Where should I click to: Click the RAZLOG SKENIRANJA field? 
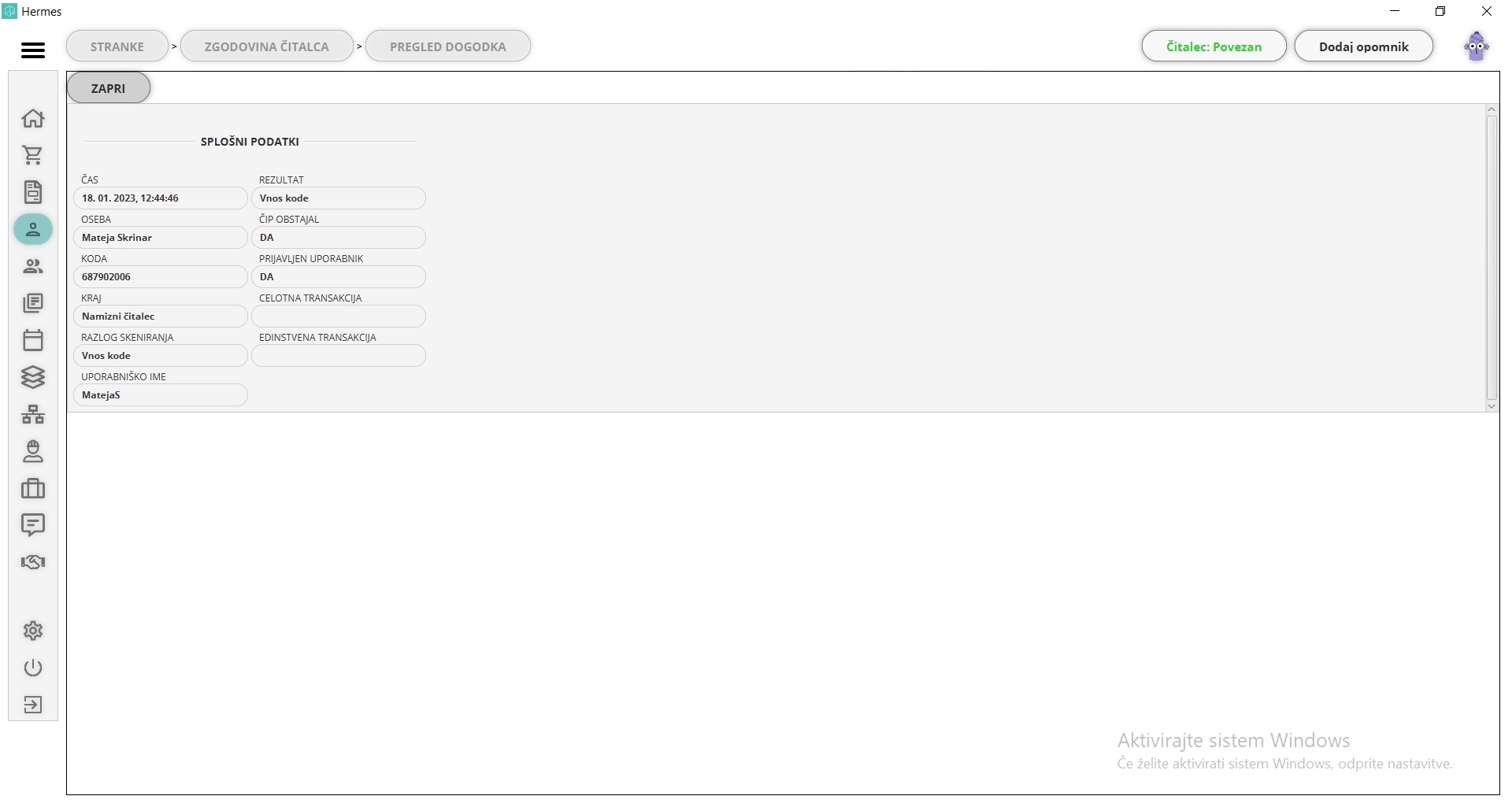click(x=161, y=356)
